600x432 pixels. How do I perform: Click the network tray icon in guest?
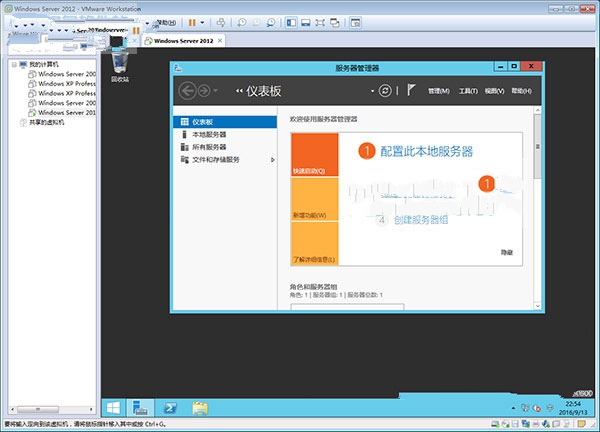pos(525,408)
